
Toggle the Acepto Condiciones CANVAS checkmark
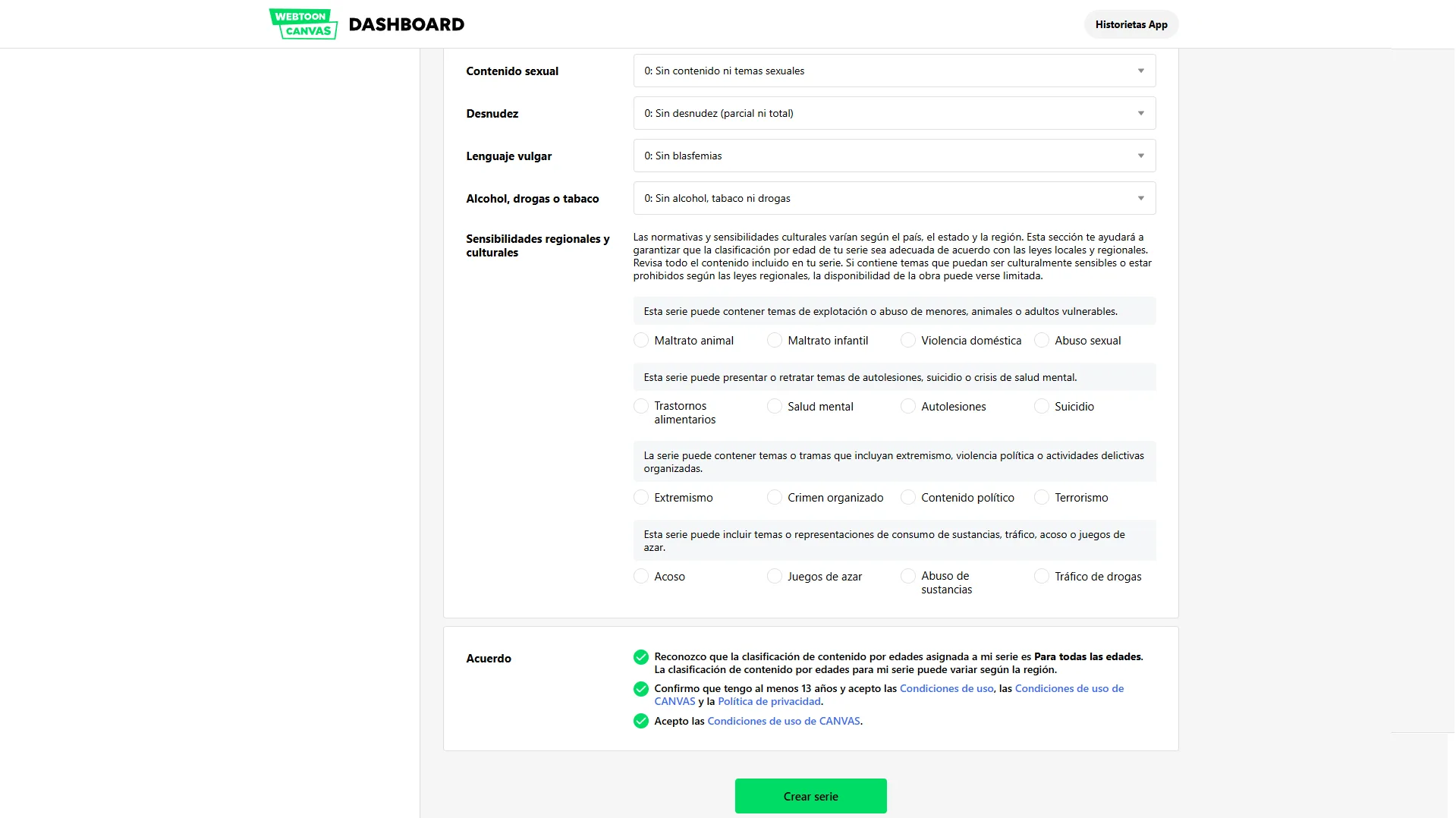(641, 721)
